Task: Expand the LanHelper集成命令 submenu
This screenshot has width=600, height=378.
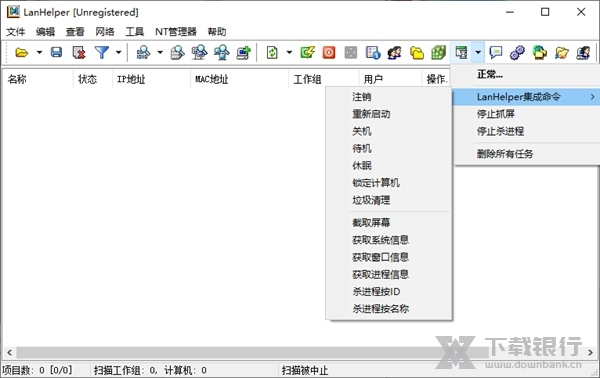Action: click(x=527, y=97)
